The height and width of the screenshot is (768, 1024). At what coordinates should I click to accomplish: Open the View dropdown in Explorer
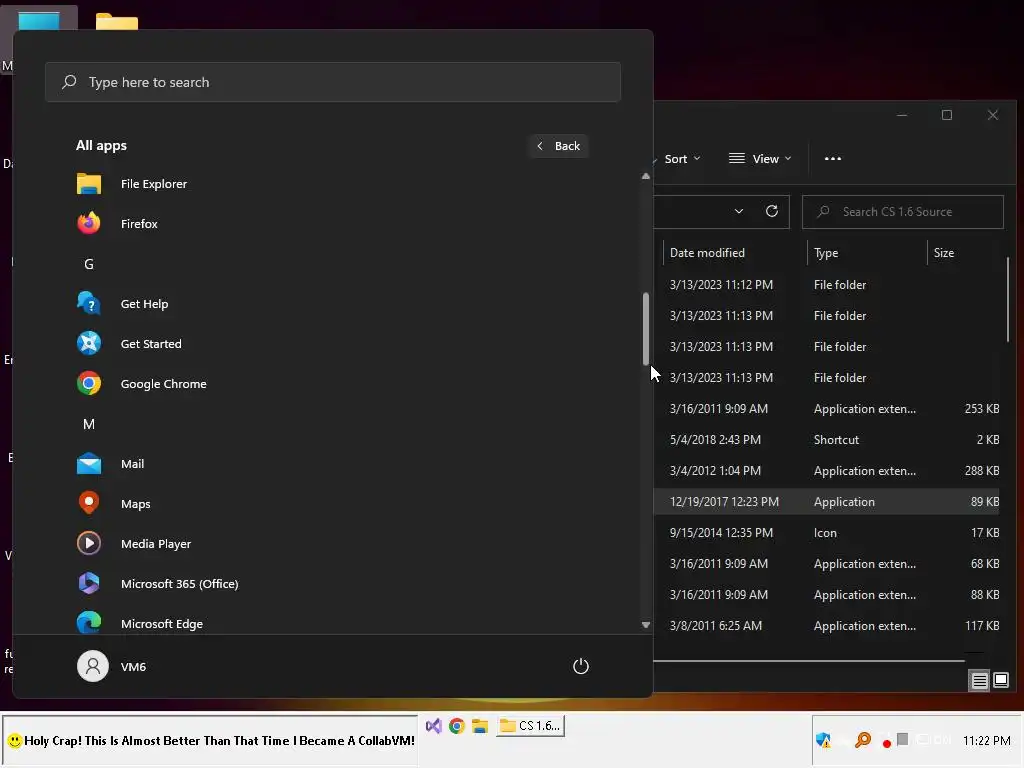(x=760, y=159)
